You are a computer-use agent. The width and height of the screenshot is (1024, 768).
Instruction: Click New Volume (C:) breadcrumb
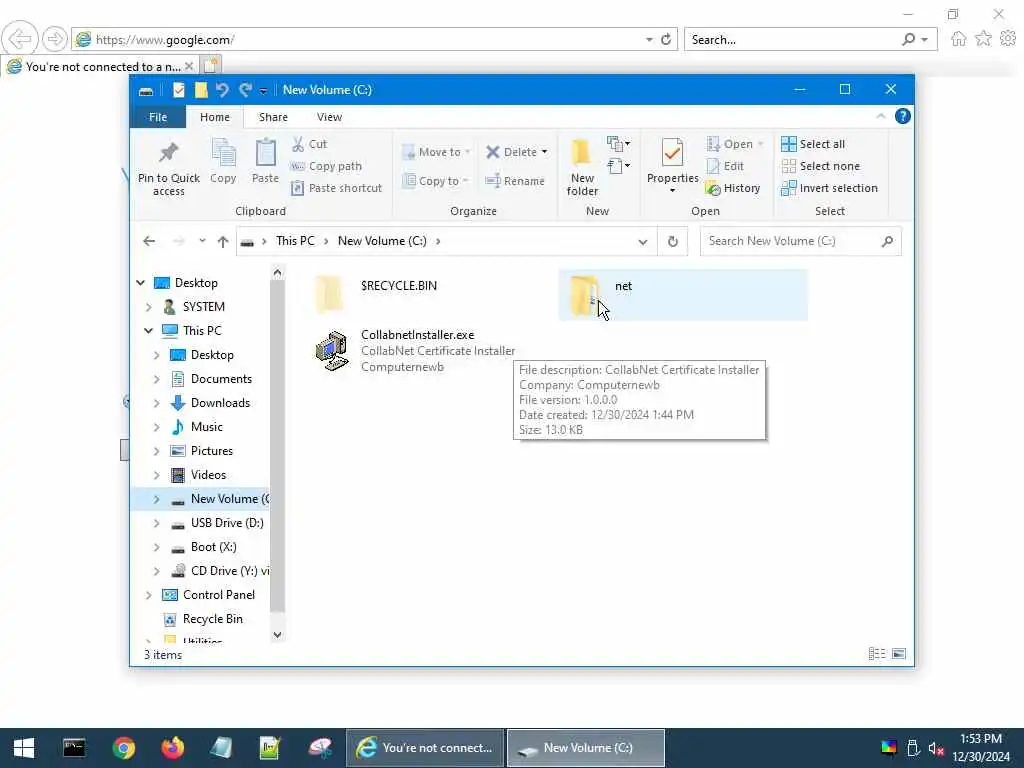[382, 241]
